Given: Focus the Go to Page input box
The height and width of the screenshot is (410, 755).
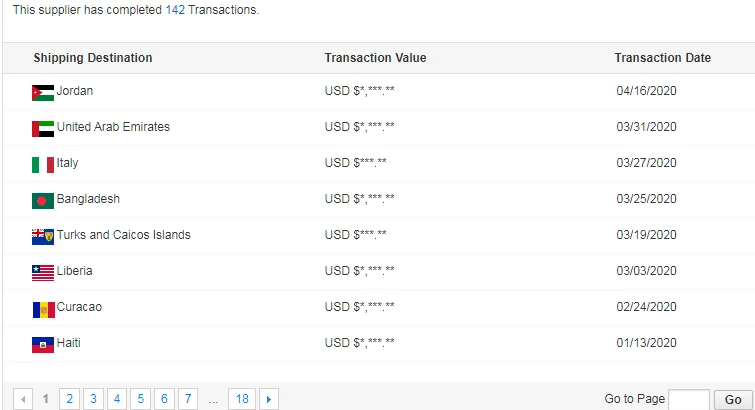Looking at the screenshot, I should [x=689, y=399].
